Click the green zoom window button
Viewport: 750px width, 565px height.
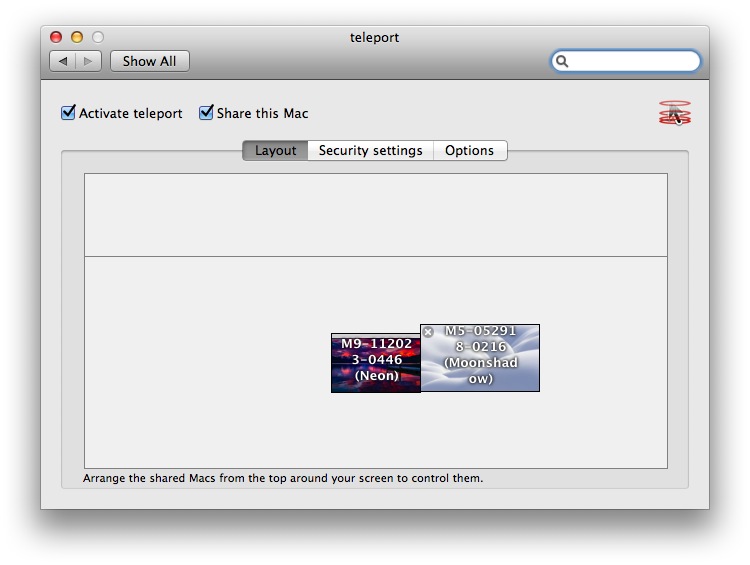pos(98,37)
